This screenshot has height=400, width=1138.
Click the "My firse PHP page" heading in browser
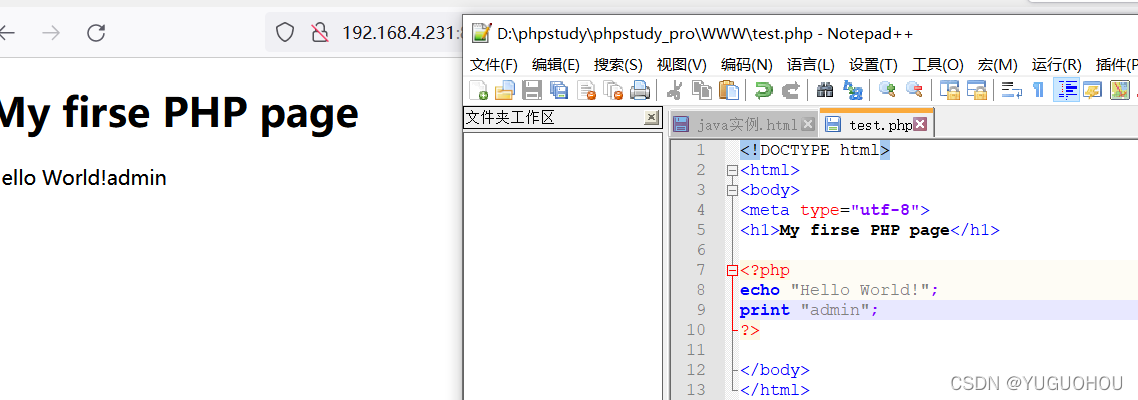[179, 113]
